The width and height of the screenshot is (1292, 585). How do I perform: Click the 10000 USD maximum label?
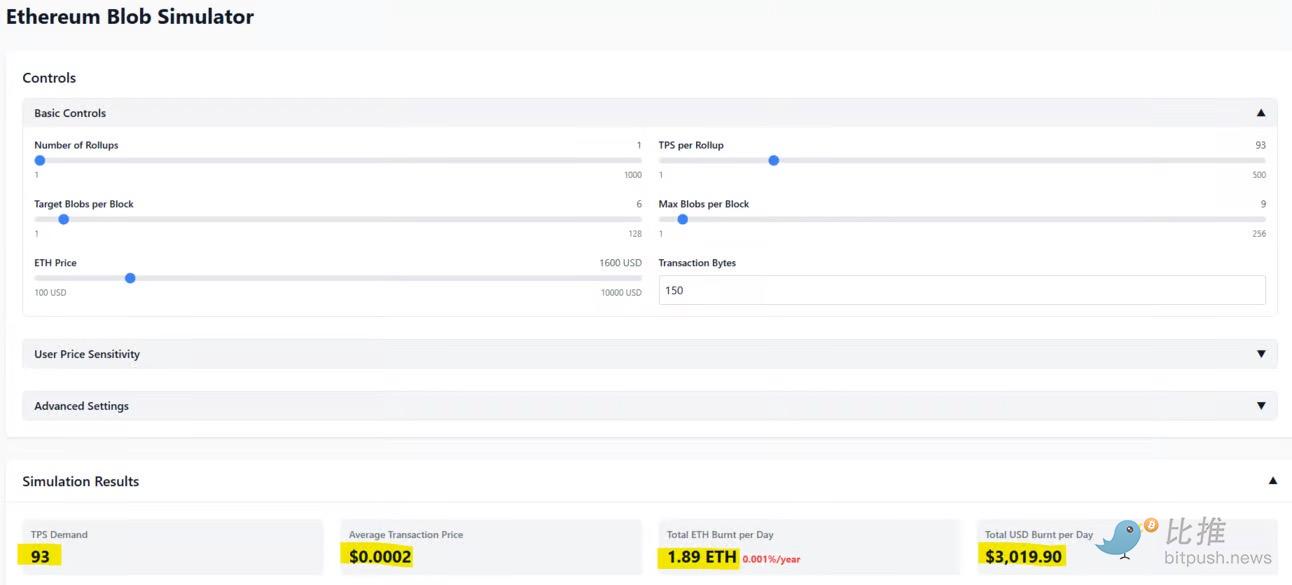(621, 293)
